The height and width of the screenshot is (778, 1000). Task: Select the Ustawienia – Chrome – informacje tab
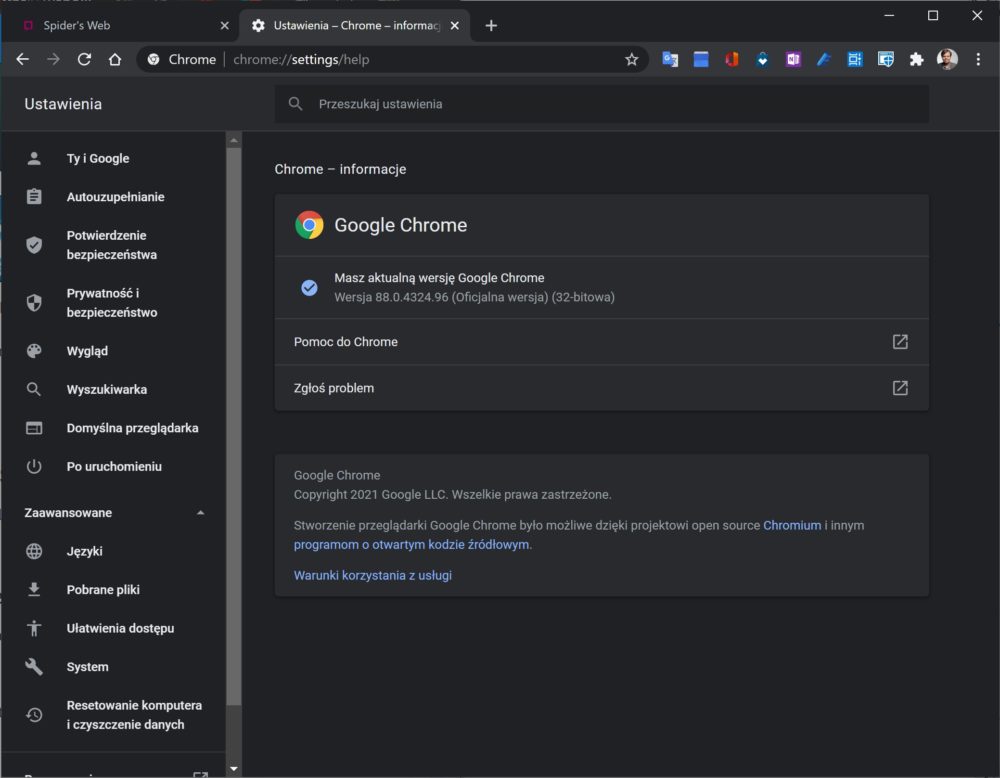click(x=355, y=26)
